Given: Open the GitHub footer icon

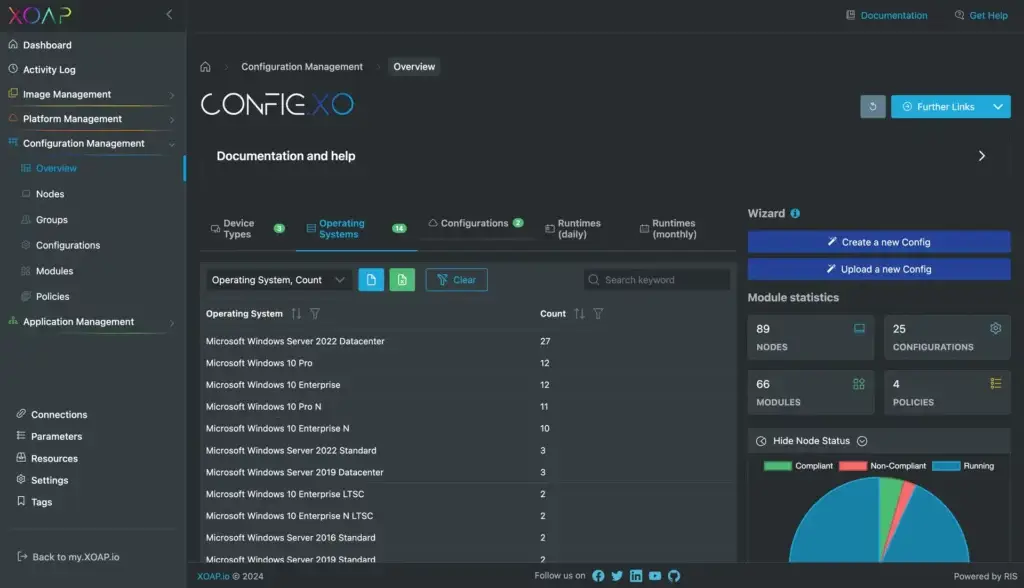Looking at the screenshot, I should 674,576.
